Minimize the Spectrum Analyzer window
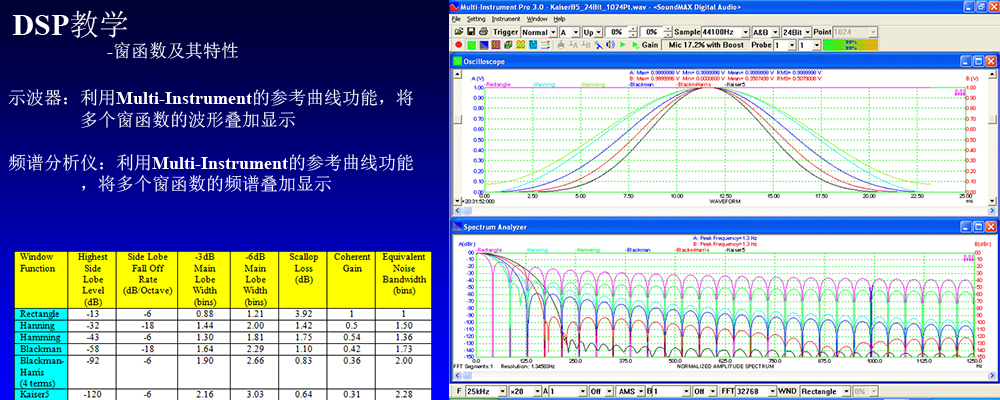This screenshot has width=1000, height=400. pos(966,226)
